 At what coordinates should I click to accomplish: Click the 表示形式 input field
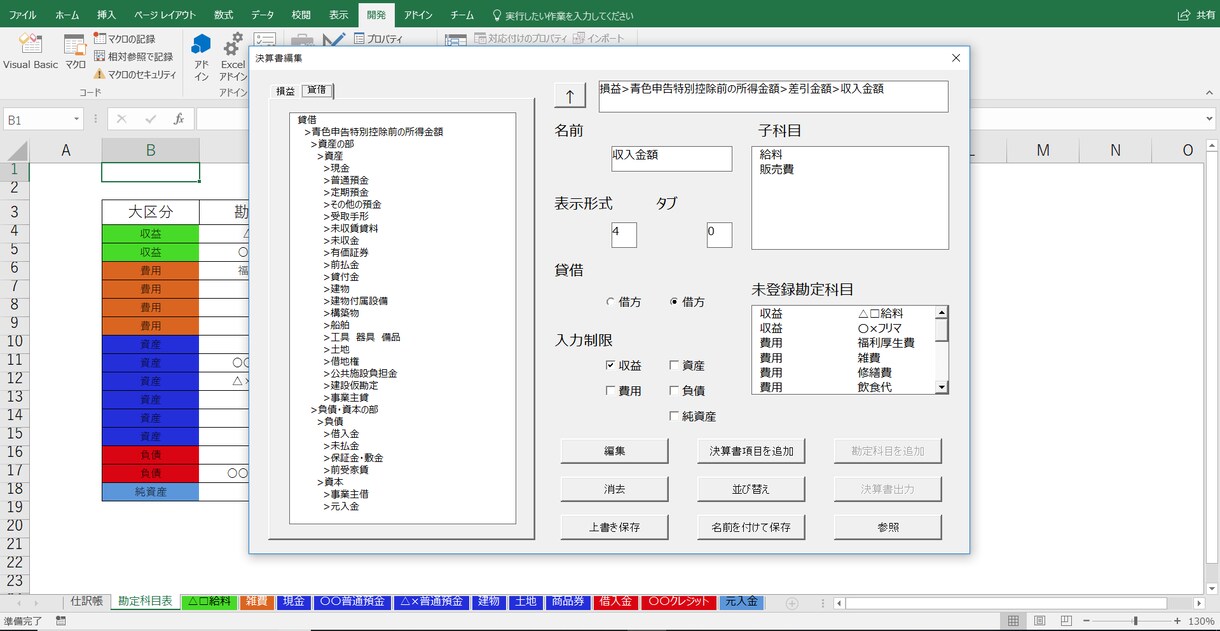click(x=624, y=235)
